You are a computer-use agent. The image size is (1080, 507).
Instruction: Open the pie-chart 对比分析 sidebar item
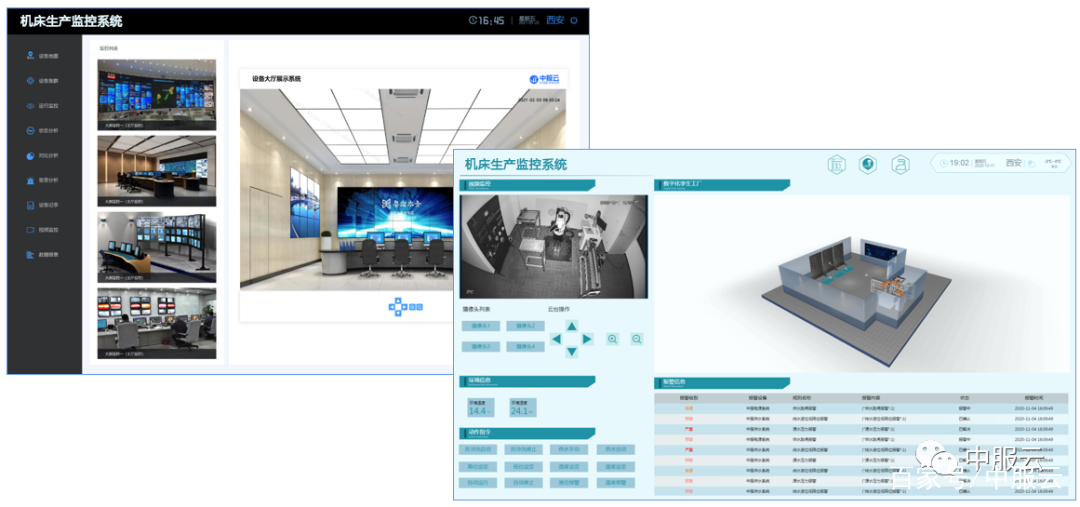41,155
